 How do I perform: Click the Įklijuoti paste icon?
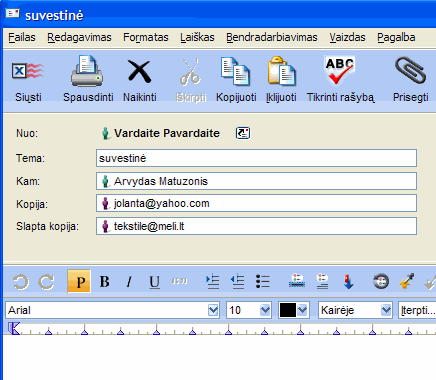coord(281,71)
